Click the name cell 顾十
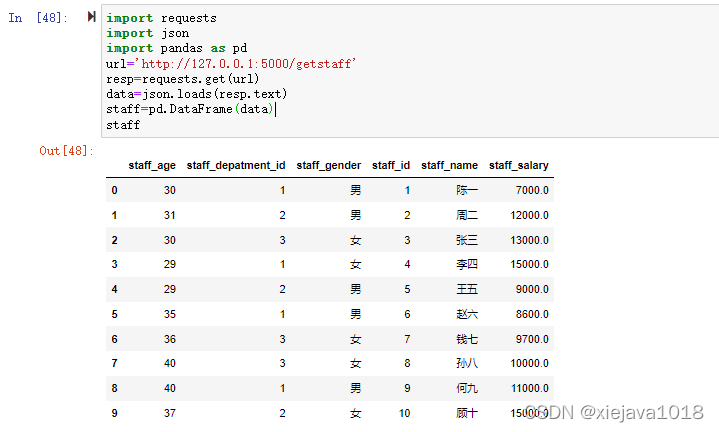 coord(467,413)
